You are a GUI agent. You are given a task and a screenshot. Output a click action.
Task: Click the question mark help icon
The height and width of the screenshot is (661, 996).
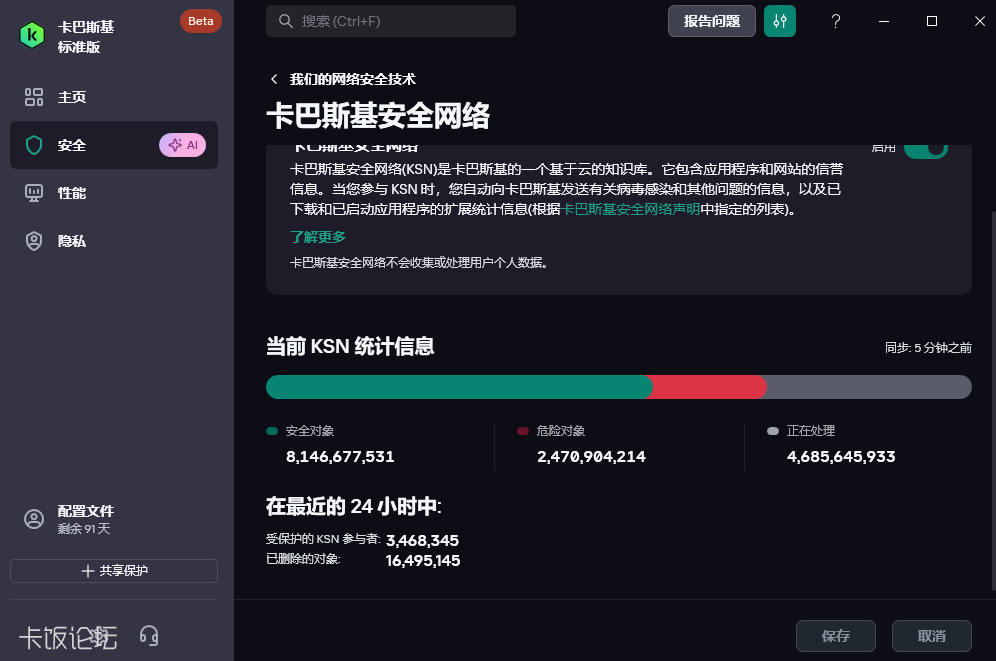click(x=836, y=21)
